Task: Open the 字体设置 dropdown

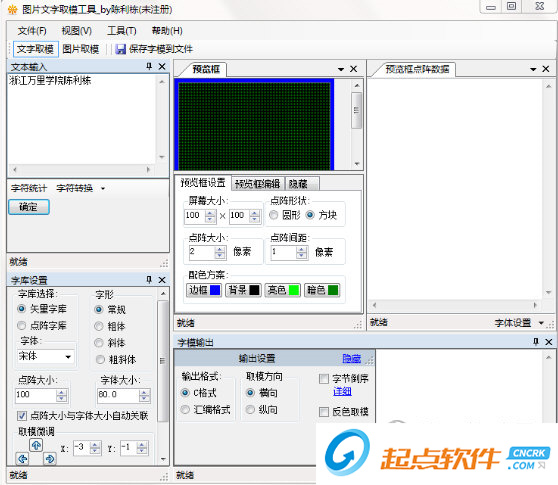Action: (541, 323)
